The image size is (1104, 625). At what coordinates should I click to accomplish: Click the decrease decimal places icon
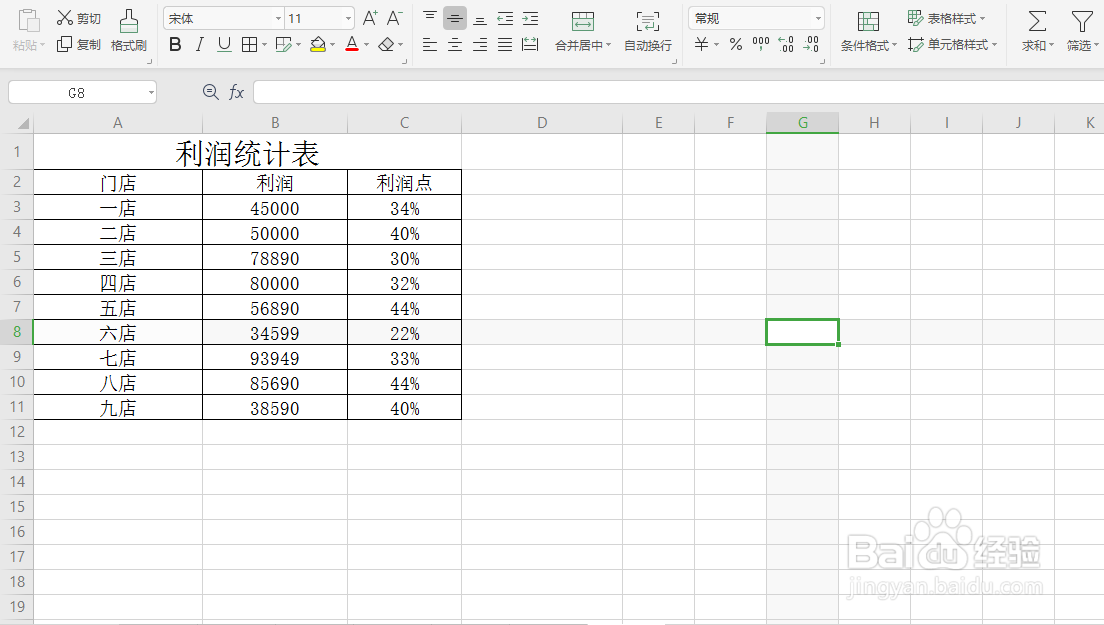pos(811,45)
